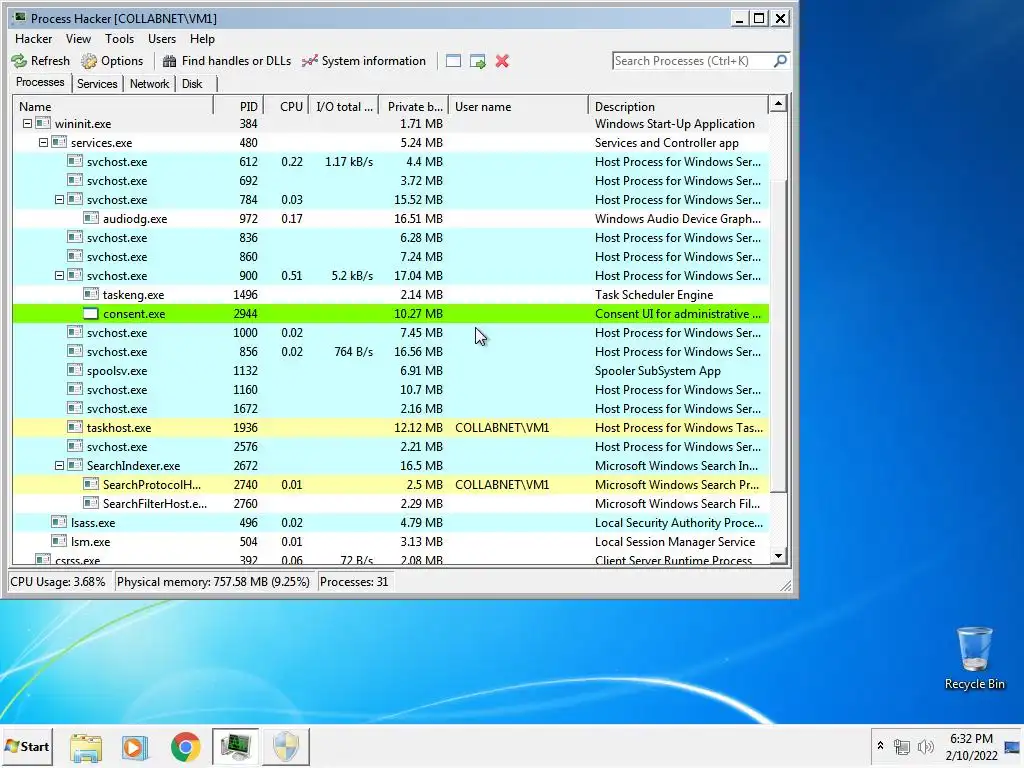Open Windows Explorer from taskbar
1024x768 pixels.
click(x=86, y=747)
